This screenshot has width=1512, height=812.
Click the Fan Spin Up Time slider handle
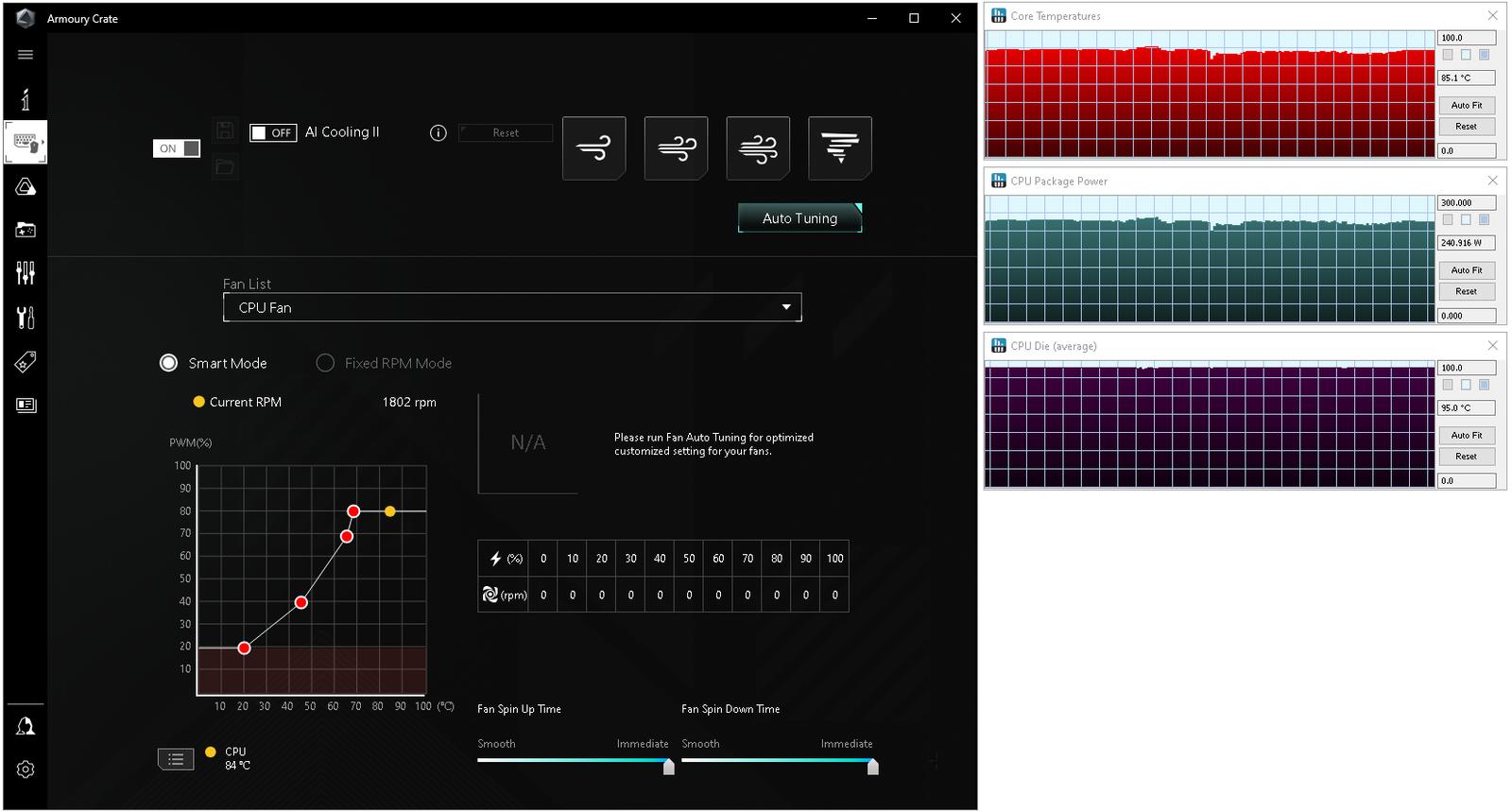(669, 767)
